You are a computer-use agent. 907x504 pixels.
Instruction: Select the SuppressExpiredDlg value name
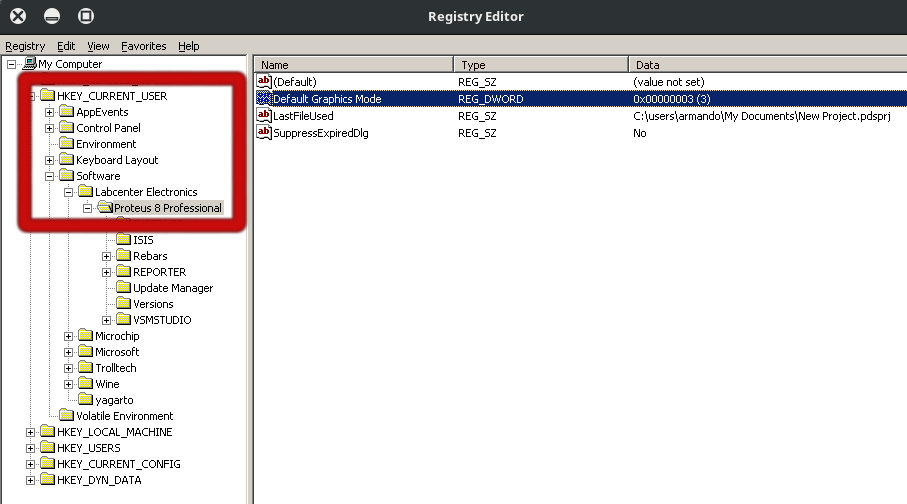(320, 133)
